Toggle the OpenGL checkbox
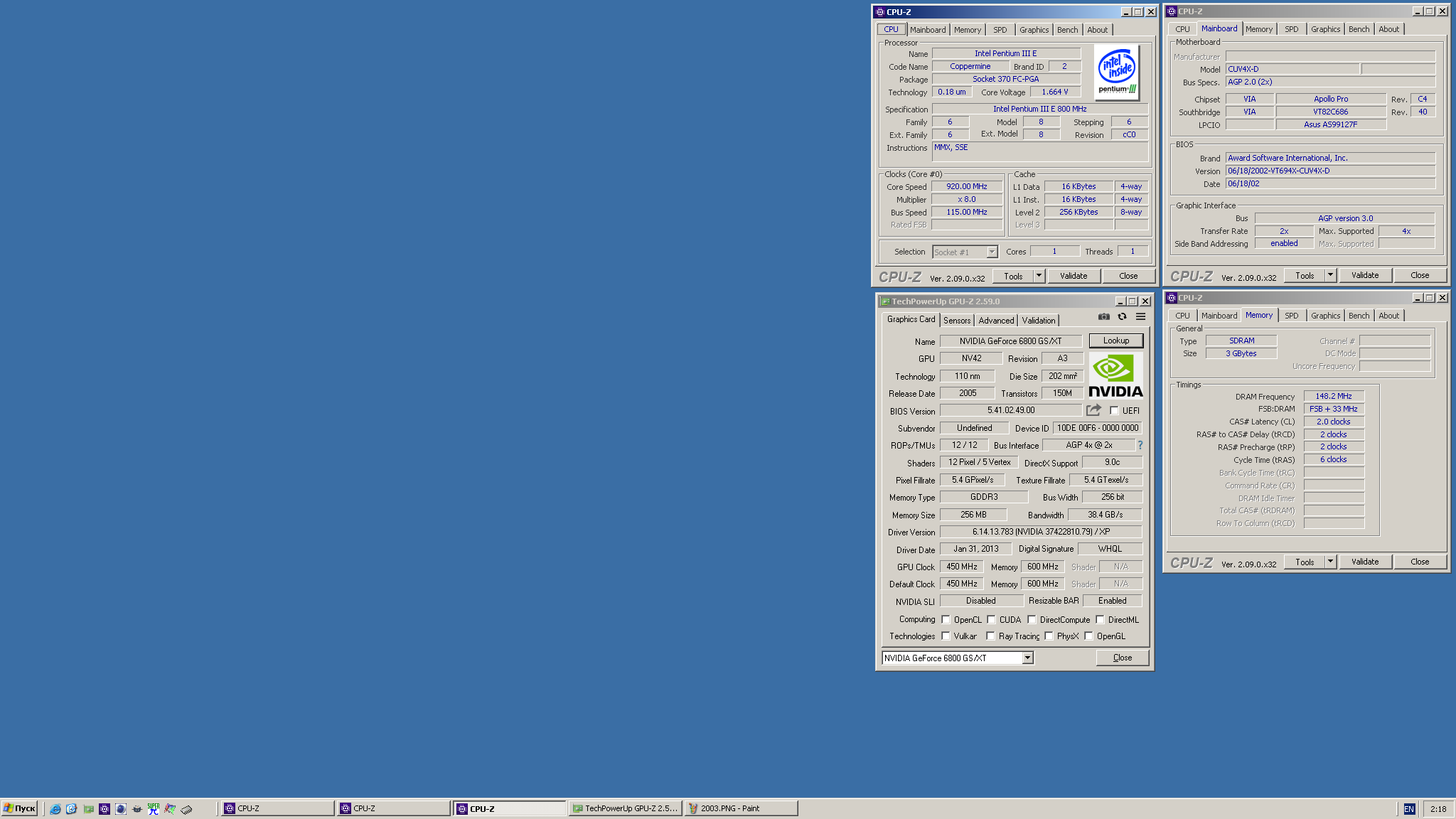The image size is (1456, 819). point(1088,636)
